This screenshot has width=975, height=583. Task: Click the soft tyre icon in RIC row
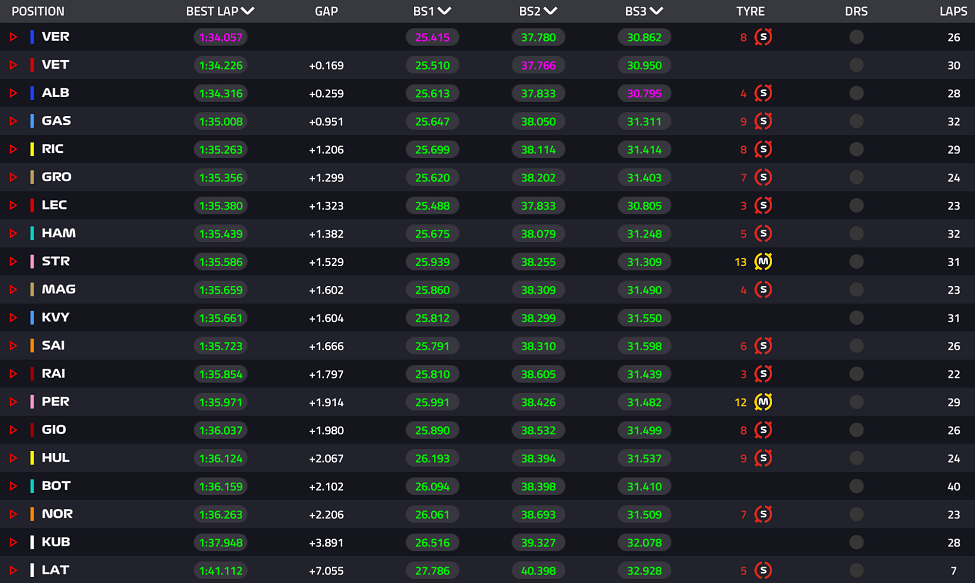click(x=763, y=149)
